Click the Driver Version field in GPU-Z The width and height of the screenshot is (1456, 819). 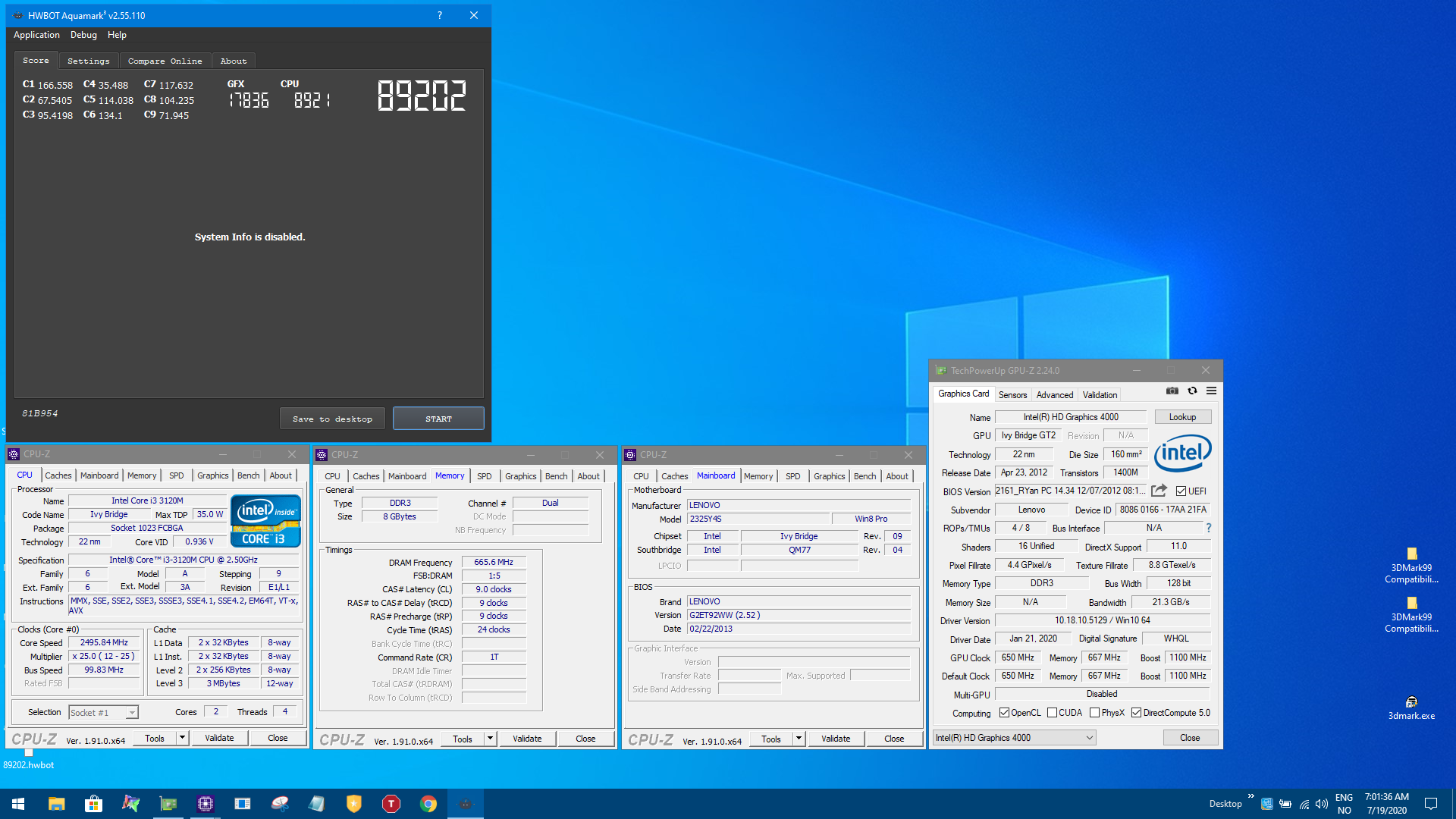pos(1102,620)
